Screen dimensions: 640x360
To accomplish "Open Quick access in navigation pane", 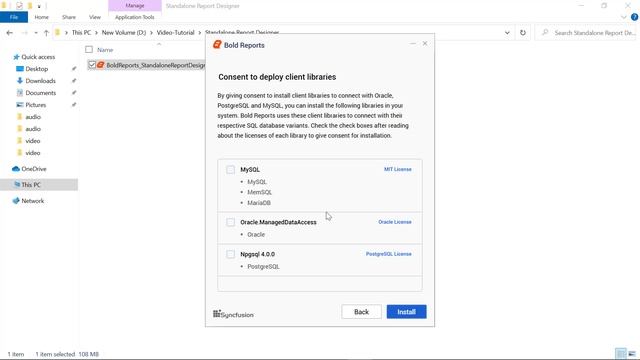I will coord(38,57).
